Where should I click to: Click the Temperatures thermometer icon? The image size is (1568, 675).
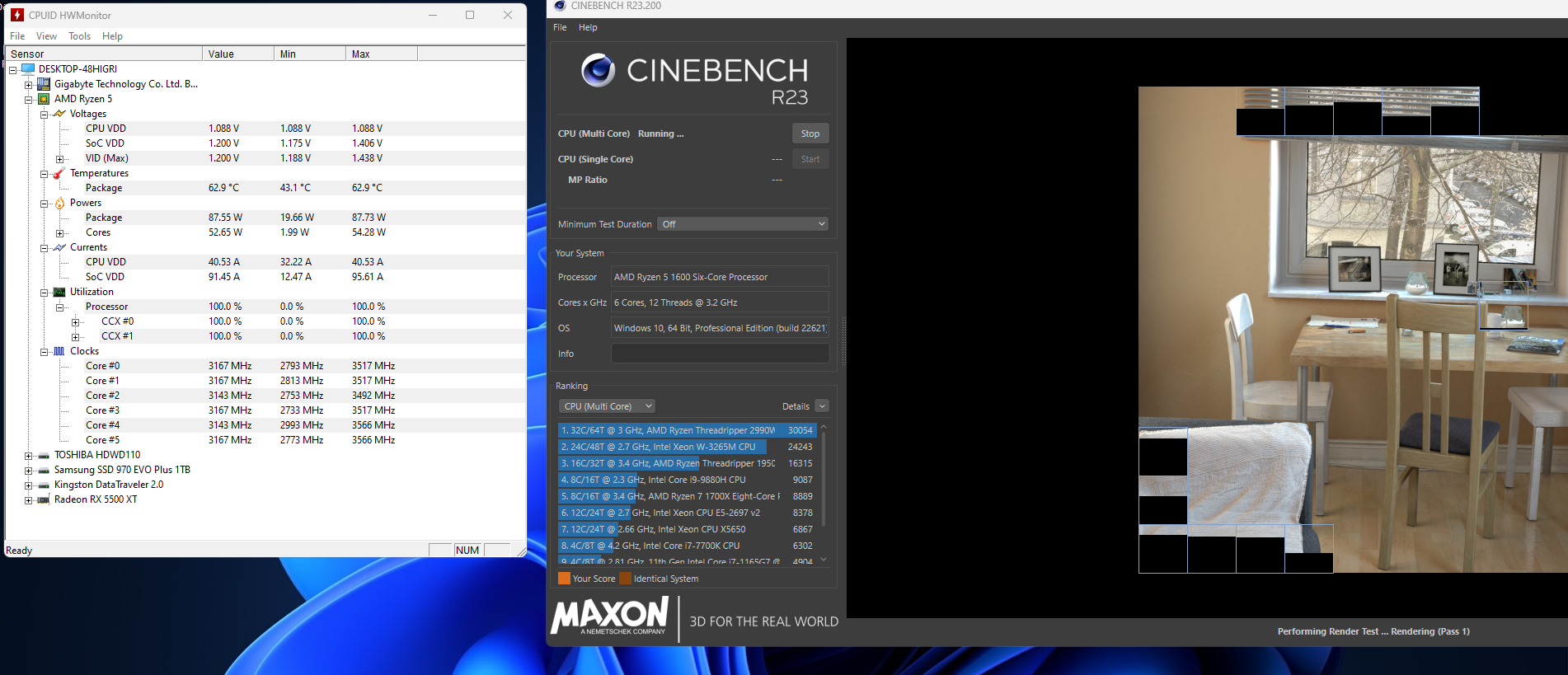[59, 173]
